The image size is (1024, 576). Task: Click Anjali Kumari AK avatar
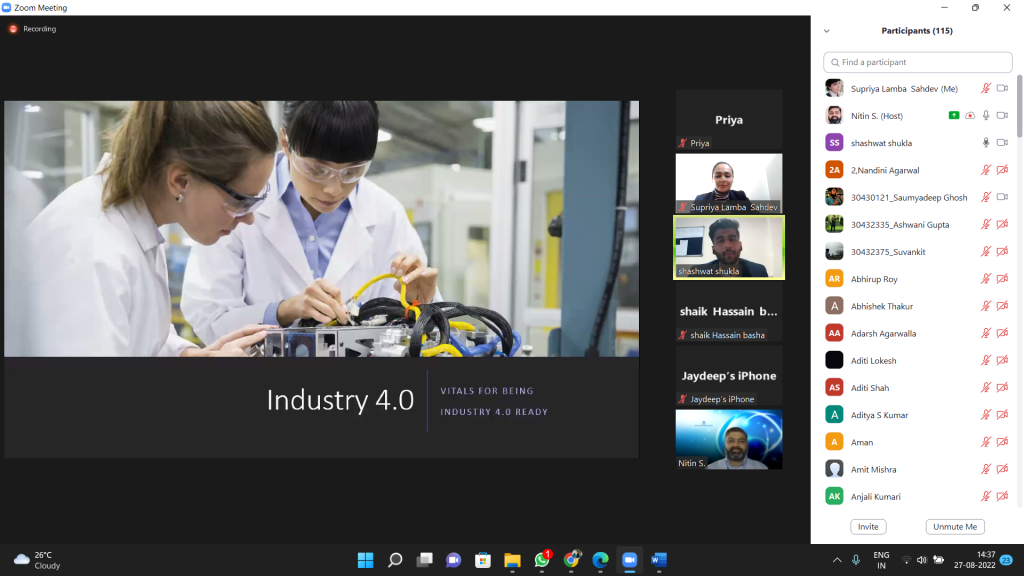point(834,496)
